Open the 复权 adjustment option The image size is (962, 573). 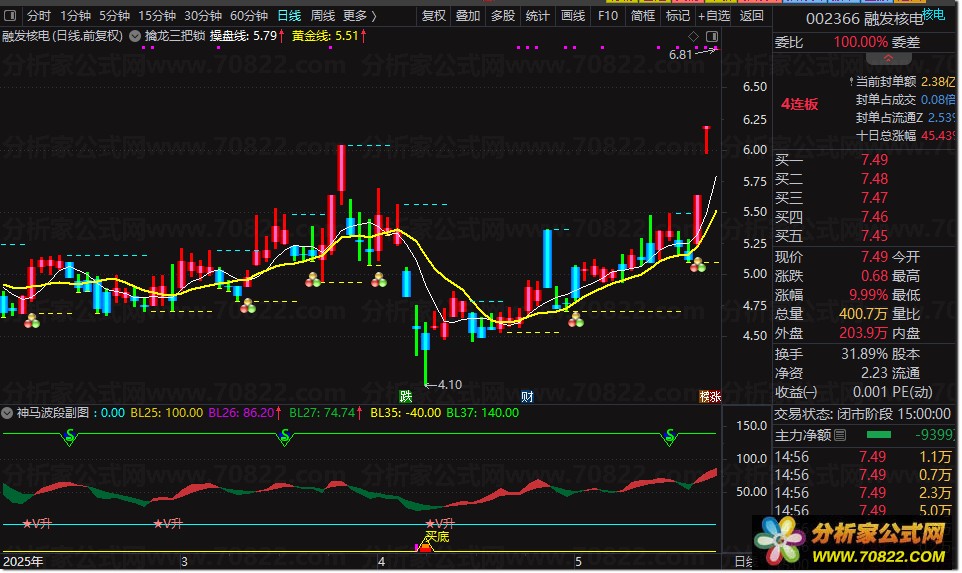(434, 16)
